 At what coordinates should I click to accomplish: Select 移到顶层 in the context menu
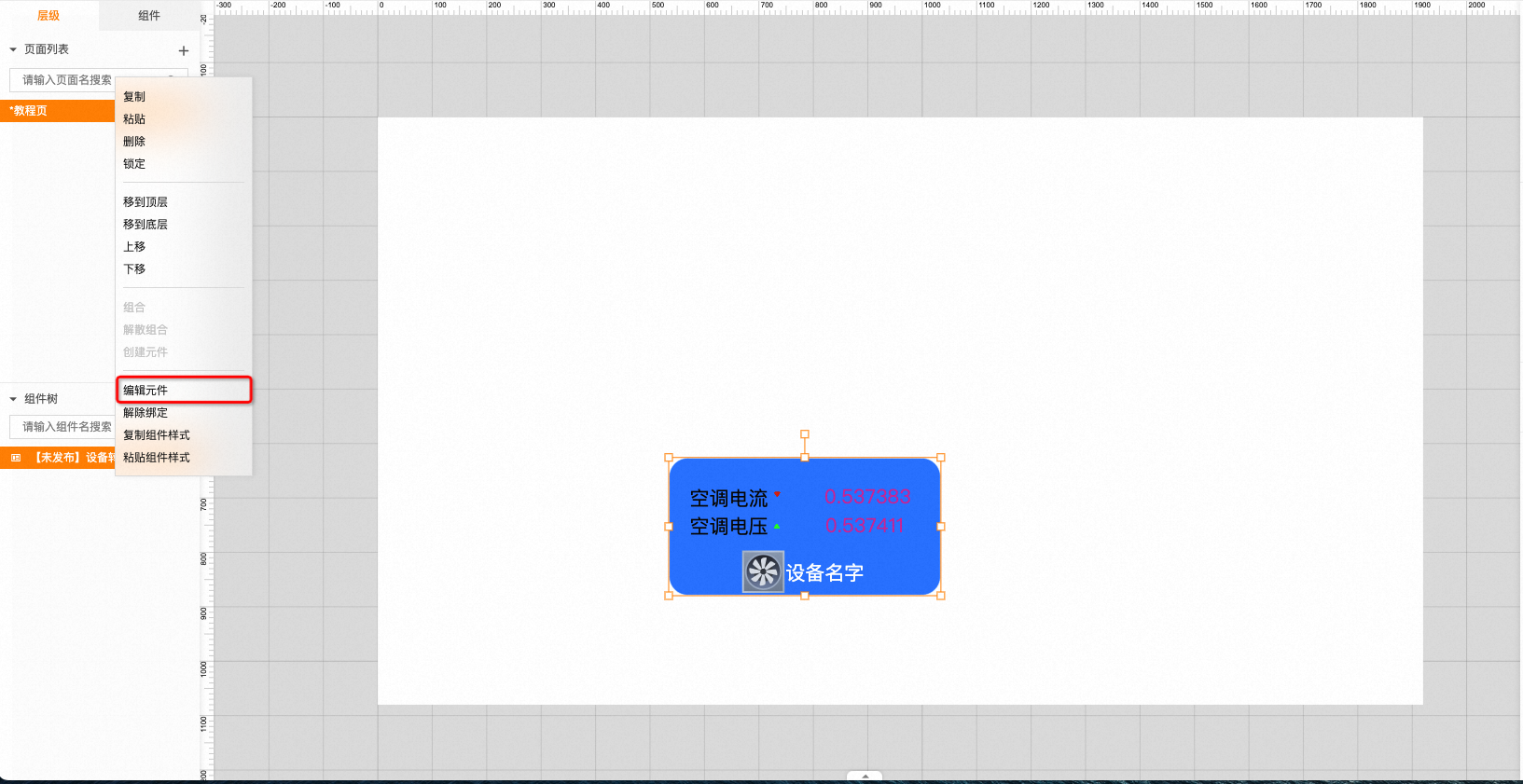coord(184,202)
